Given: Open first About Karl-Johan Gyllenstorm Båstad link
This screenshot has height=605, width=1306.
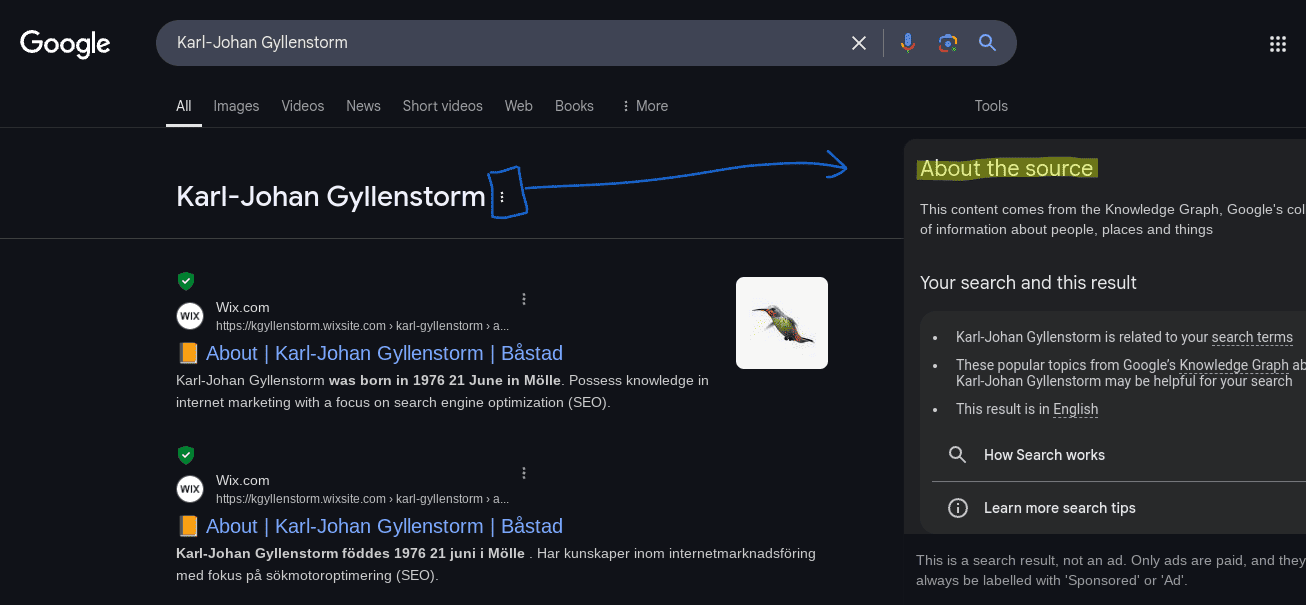Looking at the screenshot, I should (369, 353).
